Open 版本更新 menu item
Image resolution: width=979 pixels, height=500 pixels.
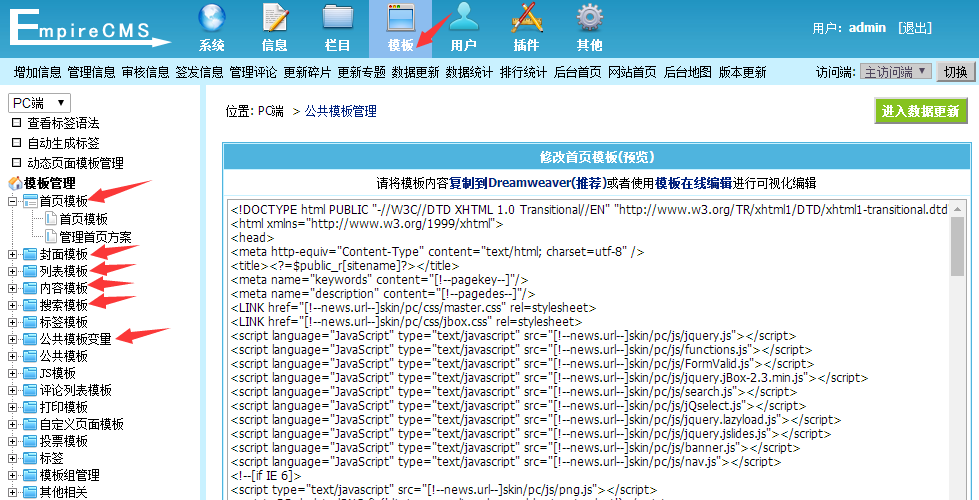pyautogui.click(x=742, y=72)
